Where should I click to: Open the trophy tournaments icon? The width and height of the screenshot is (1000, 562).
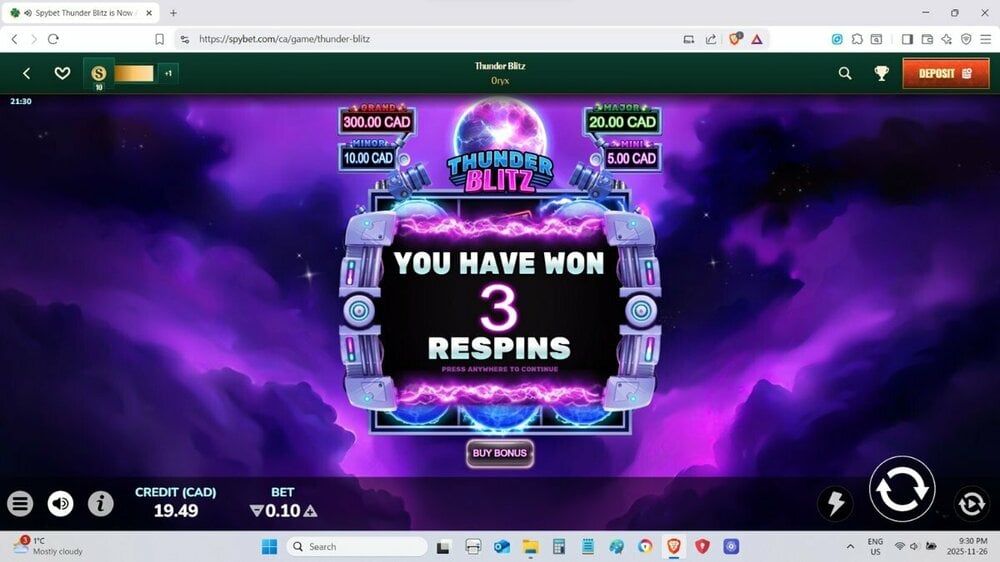point(881,73)
